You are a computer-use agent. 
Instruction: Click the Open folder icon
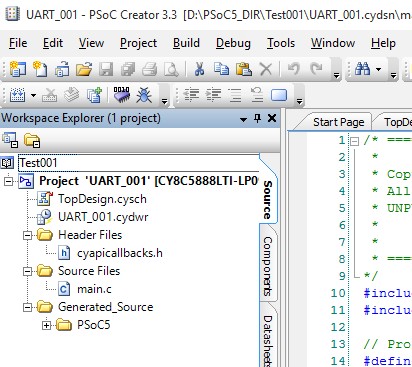pos(84,70)
